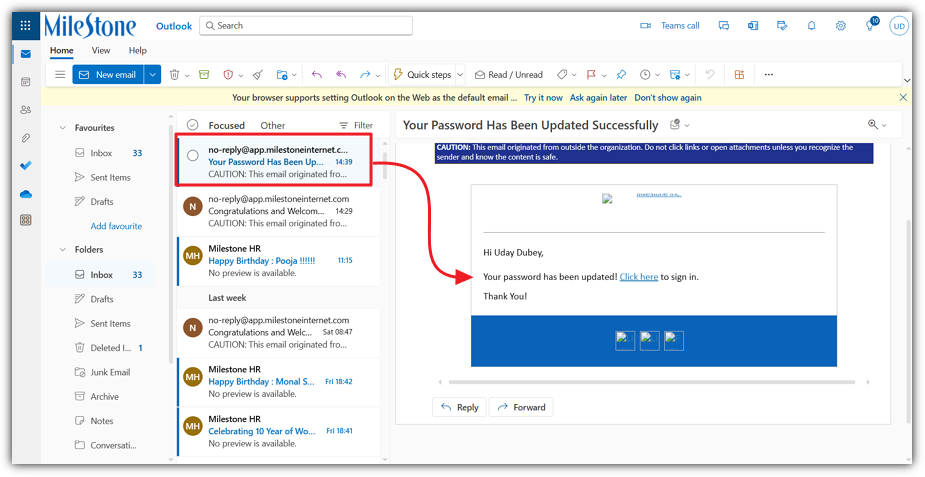
Task: Click the New email button
Action: tap(108, 75)
